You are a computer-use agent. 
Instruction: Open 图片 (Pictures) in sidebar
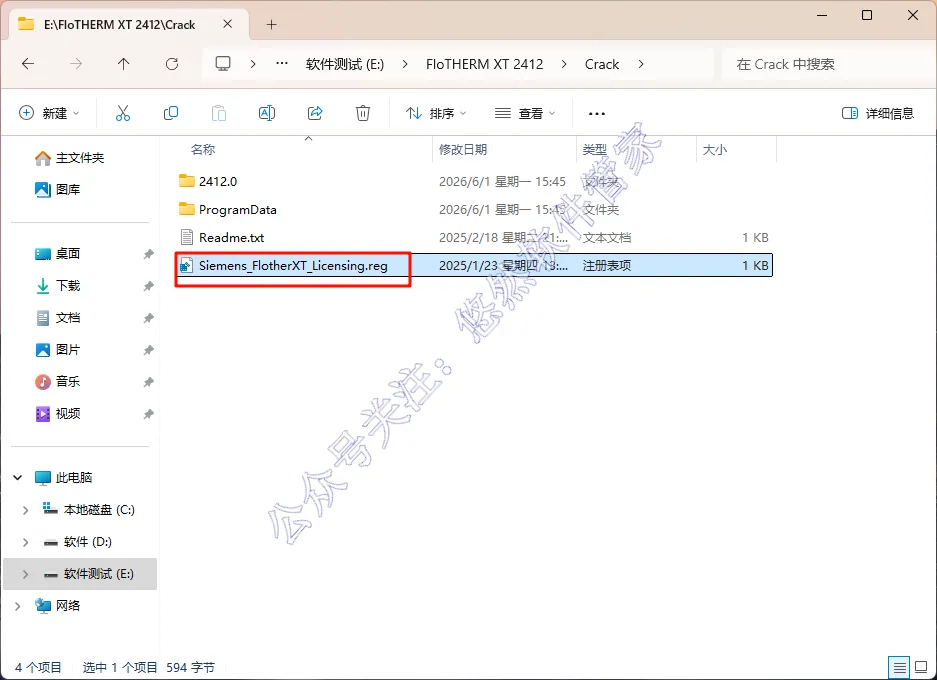click(57, 350)
